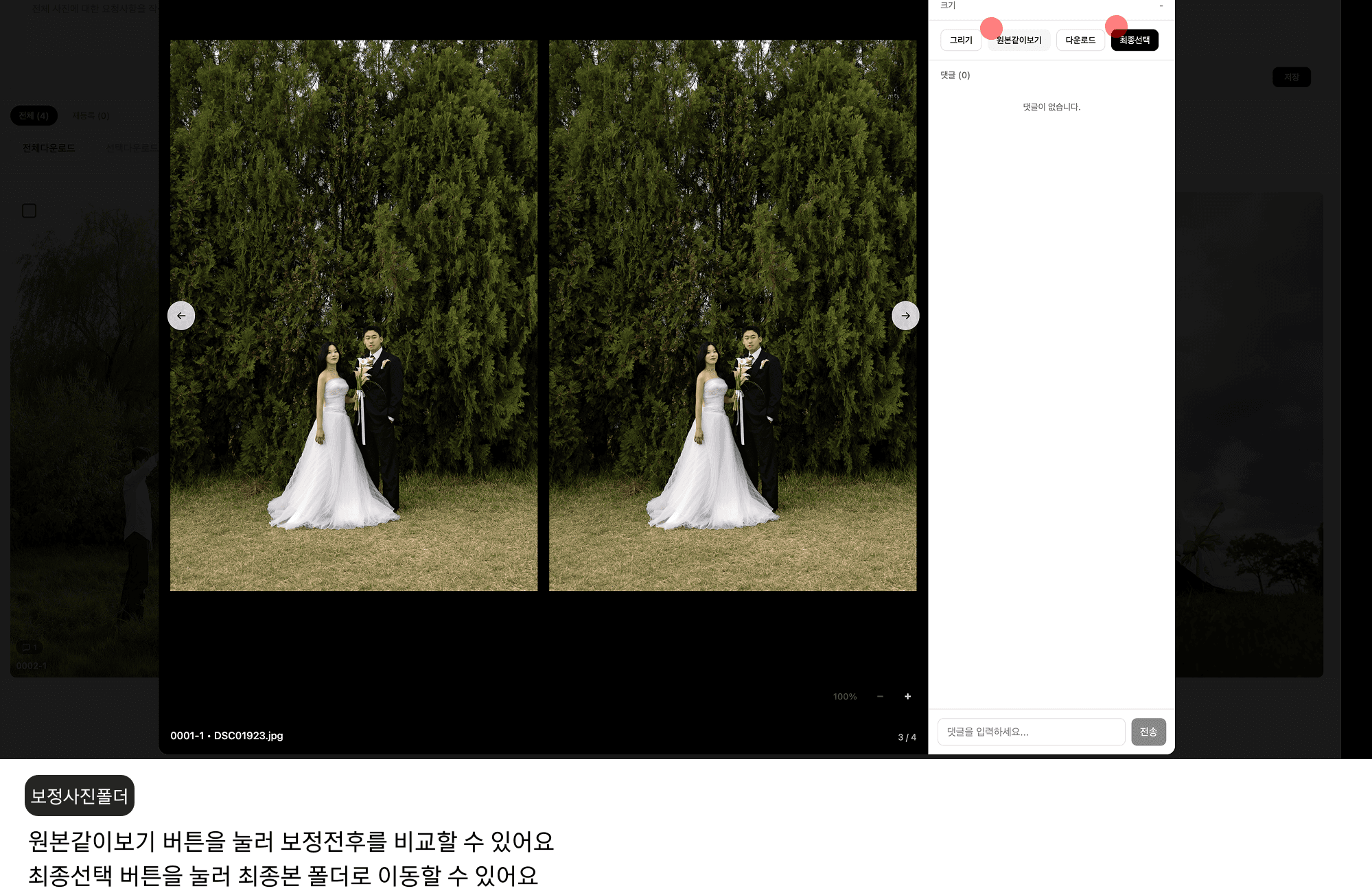
Task: Choose 최종선택 to finalize photo
Action: click(x=1134, y=40)
